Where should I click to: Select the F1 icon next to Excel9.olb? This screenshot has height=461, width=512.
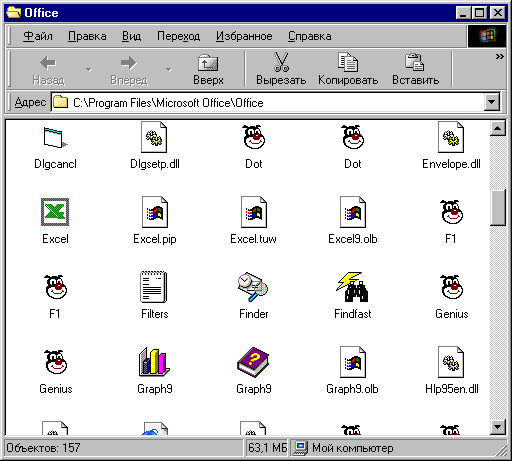click(x=452, y=212)
